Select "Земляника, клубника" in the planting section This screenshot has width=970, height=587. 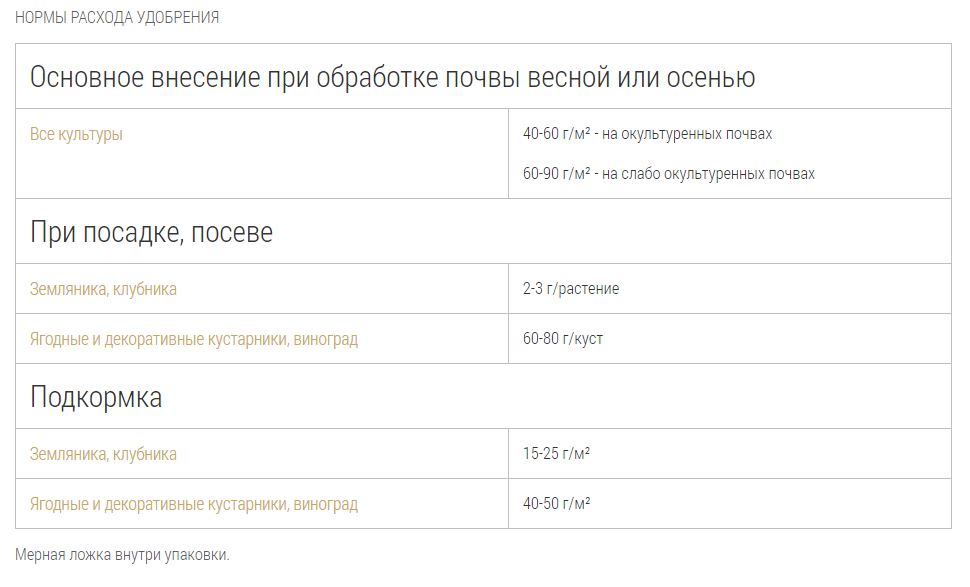(103, 289)
